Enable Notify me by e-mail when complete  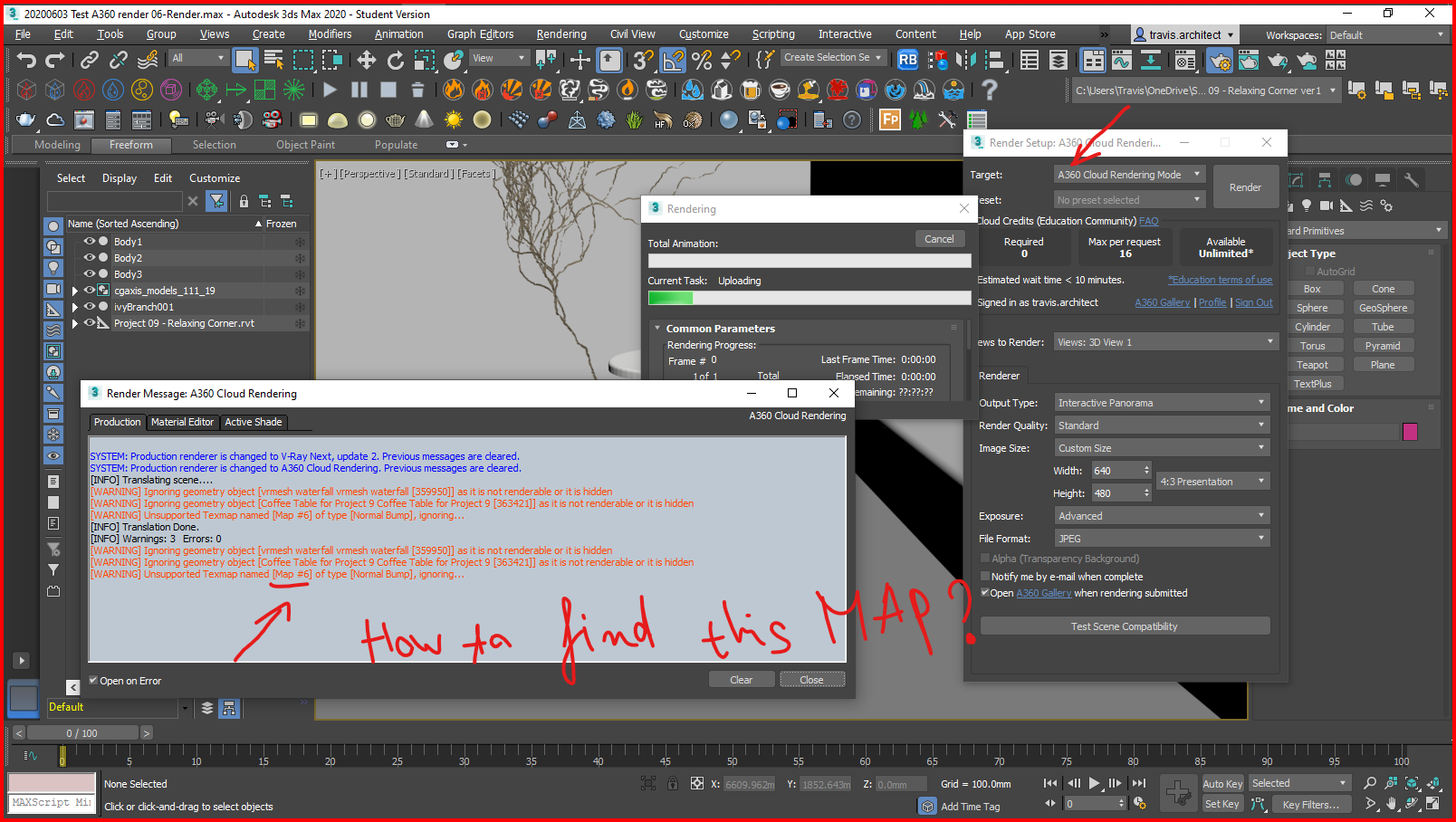985,577
